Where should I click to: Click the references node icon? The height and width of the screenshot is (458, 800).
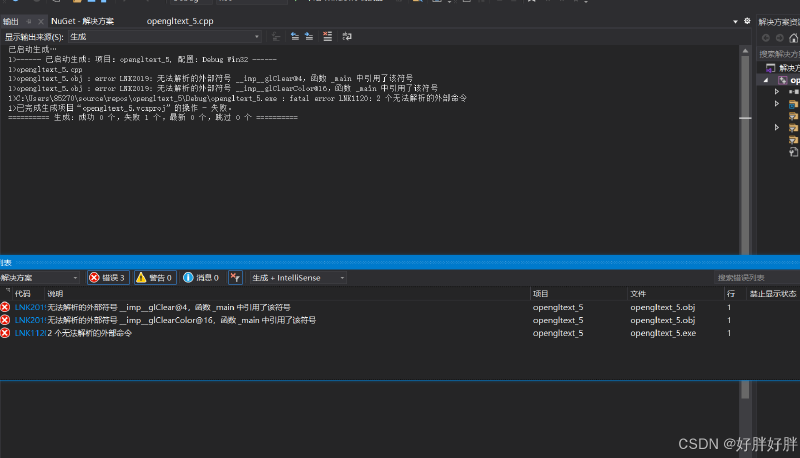tap(793, 92)
